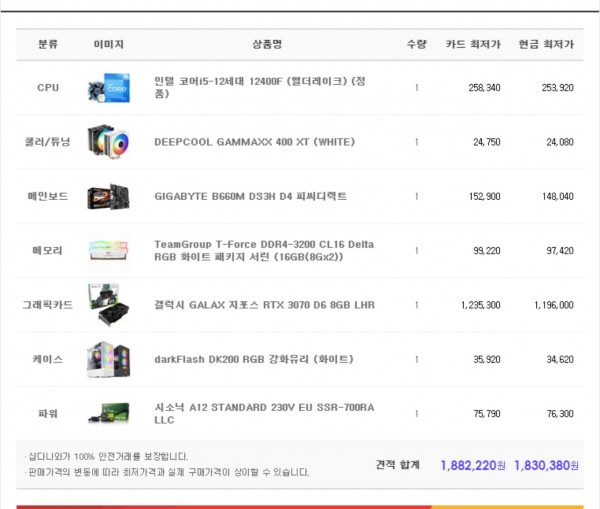Click the 메인보드 category label
The width and height of the screenshot is (600, 509).
click(48, 196)
